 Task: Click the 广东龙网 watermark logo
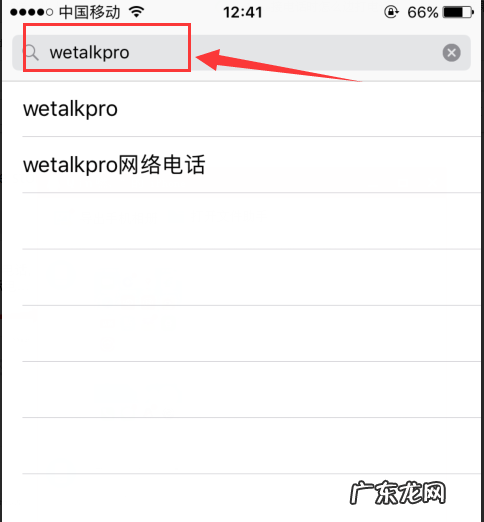398,492
